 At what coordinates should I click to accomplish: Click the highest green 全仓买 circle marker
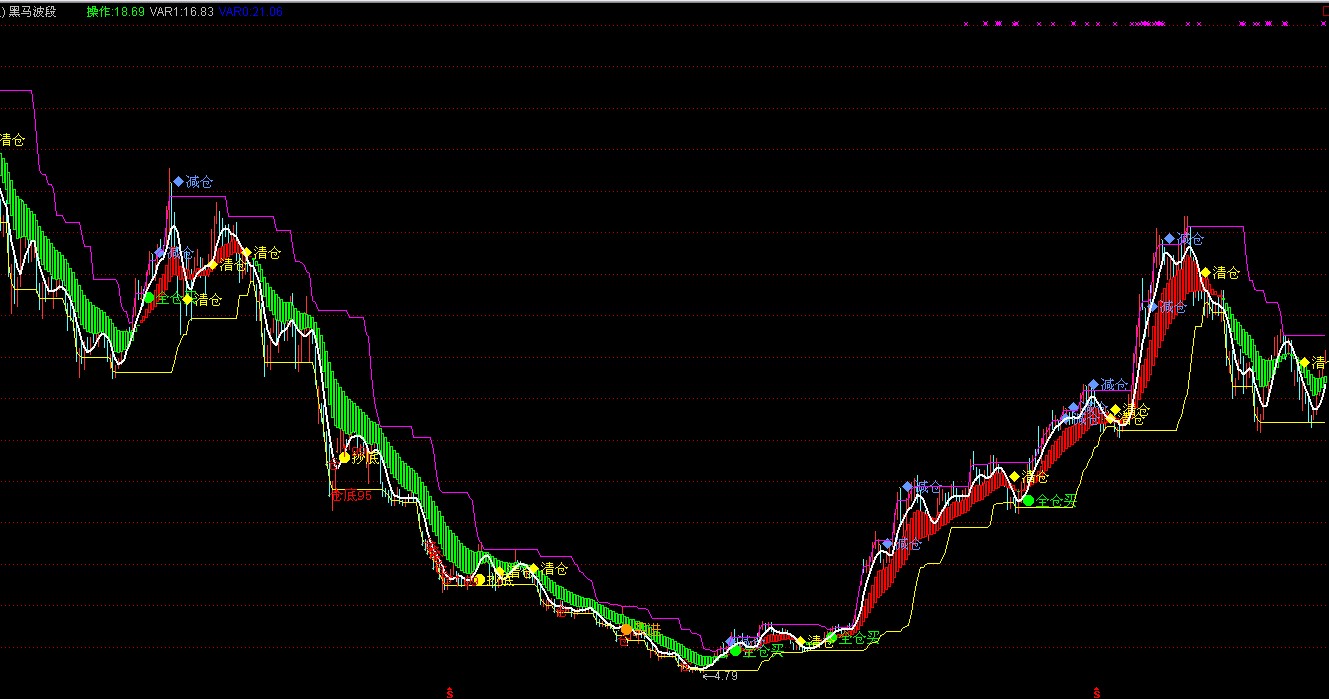1028,499
